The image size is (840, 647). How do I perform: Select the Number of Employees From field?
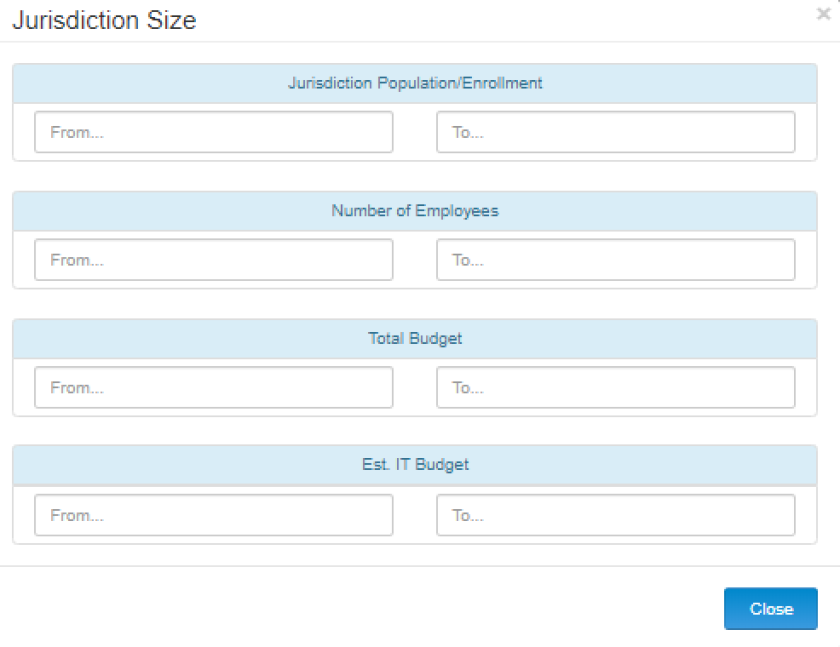(x=214, y=260)
